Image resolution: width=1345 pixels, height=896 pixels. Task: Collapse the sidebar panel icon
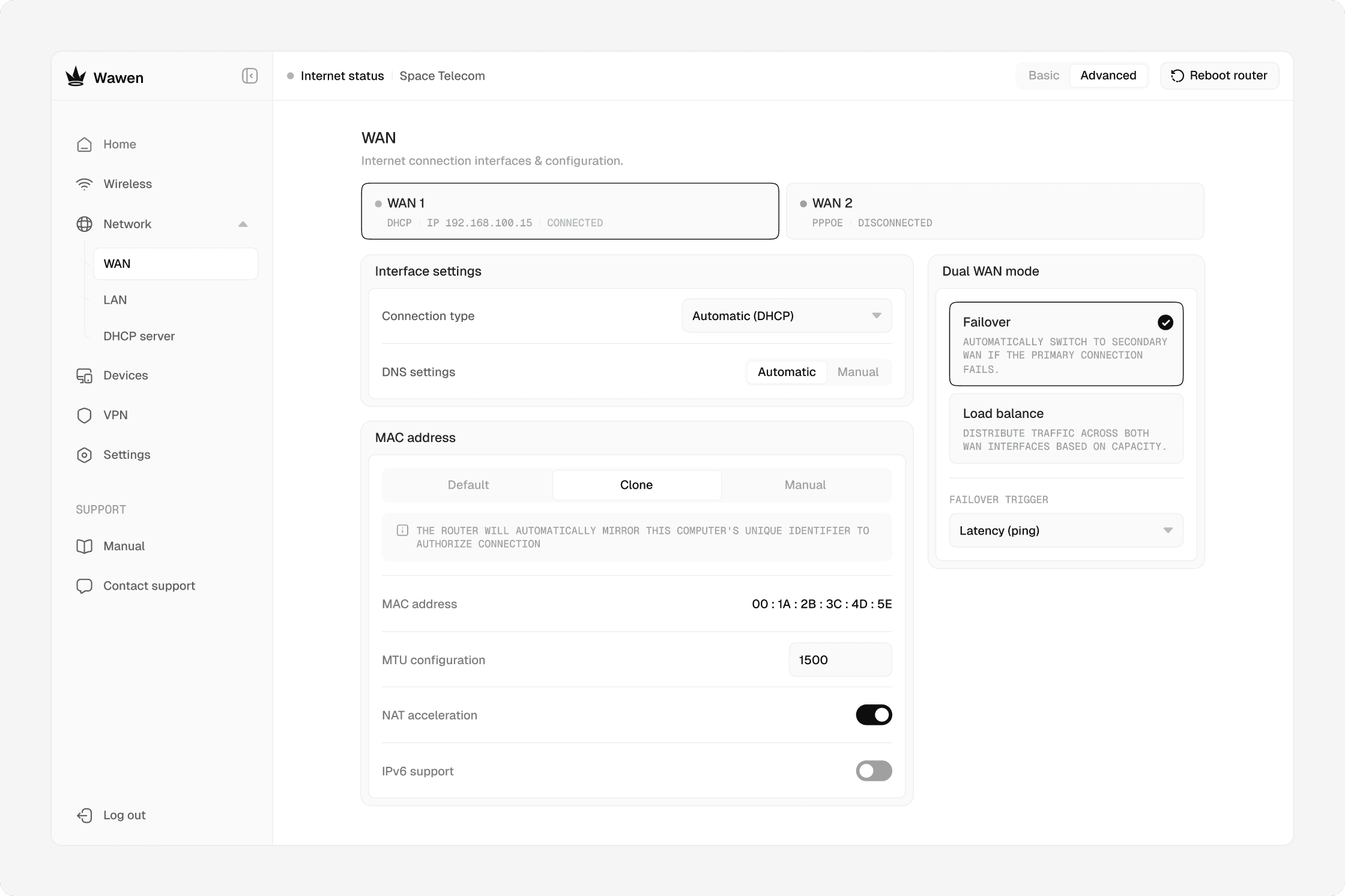pyautogui.click(x=250, y=76)
